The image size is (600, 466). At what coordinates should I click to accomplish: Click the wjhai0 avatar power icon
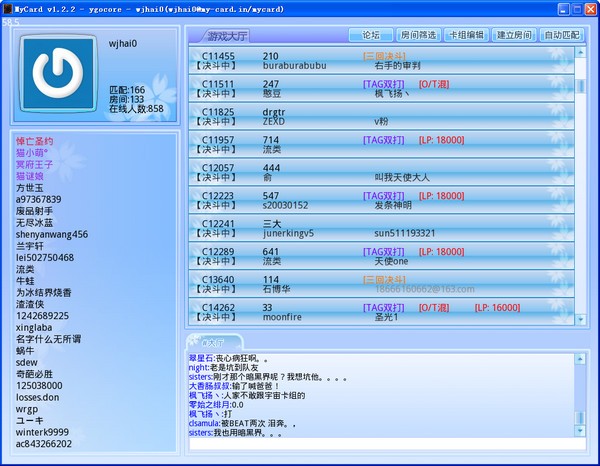pyautogui.click(x=58, y=73)
